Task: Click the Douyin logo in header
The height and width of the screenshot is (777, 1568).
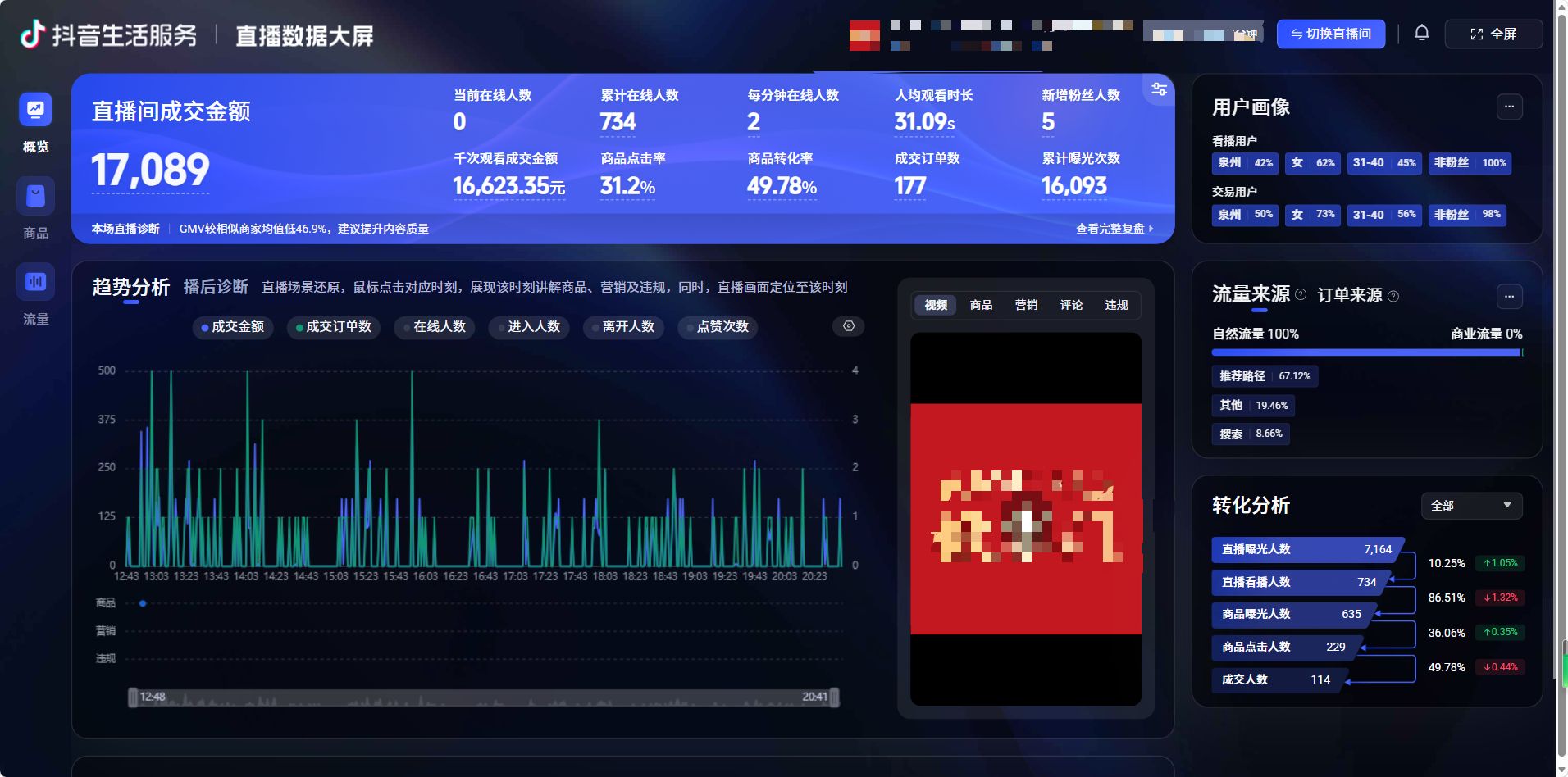Action: 32,34
